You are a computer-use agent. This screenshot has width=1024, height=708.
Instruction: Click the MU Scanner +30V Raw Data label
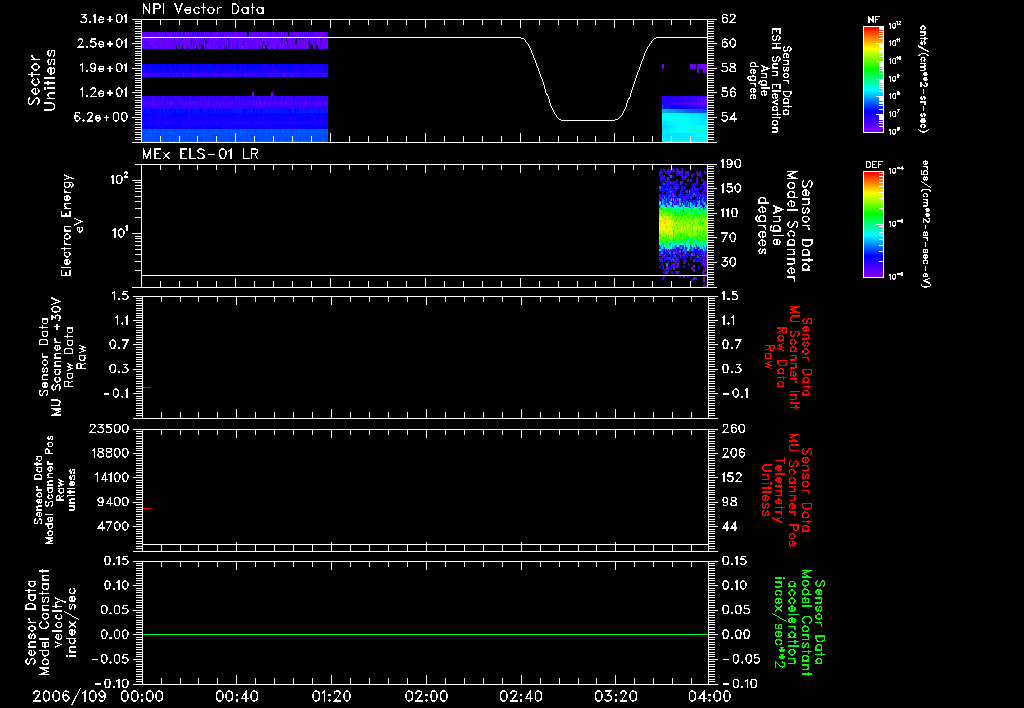62,357
